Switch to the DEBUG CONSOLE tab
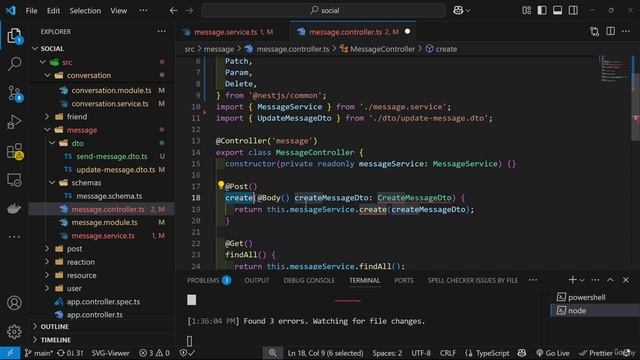This screenshot has width=640, height=360. [x=309, y=280]
